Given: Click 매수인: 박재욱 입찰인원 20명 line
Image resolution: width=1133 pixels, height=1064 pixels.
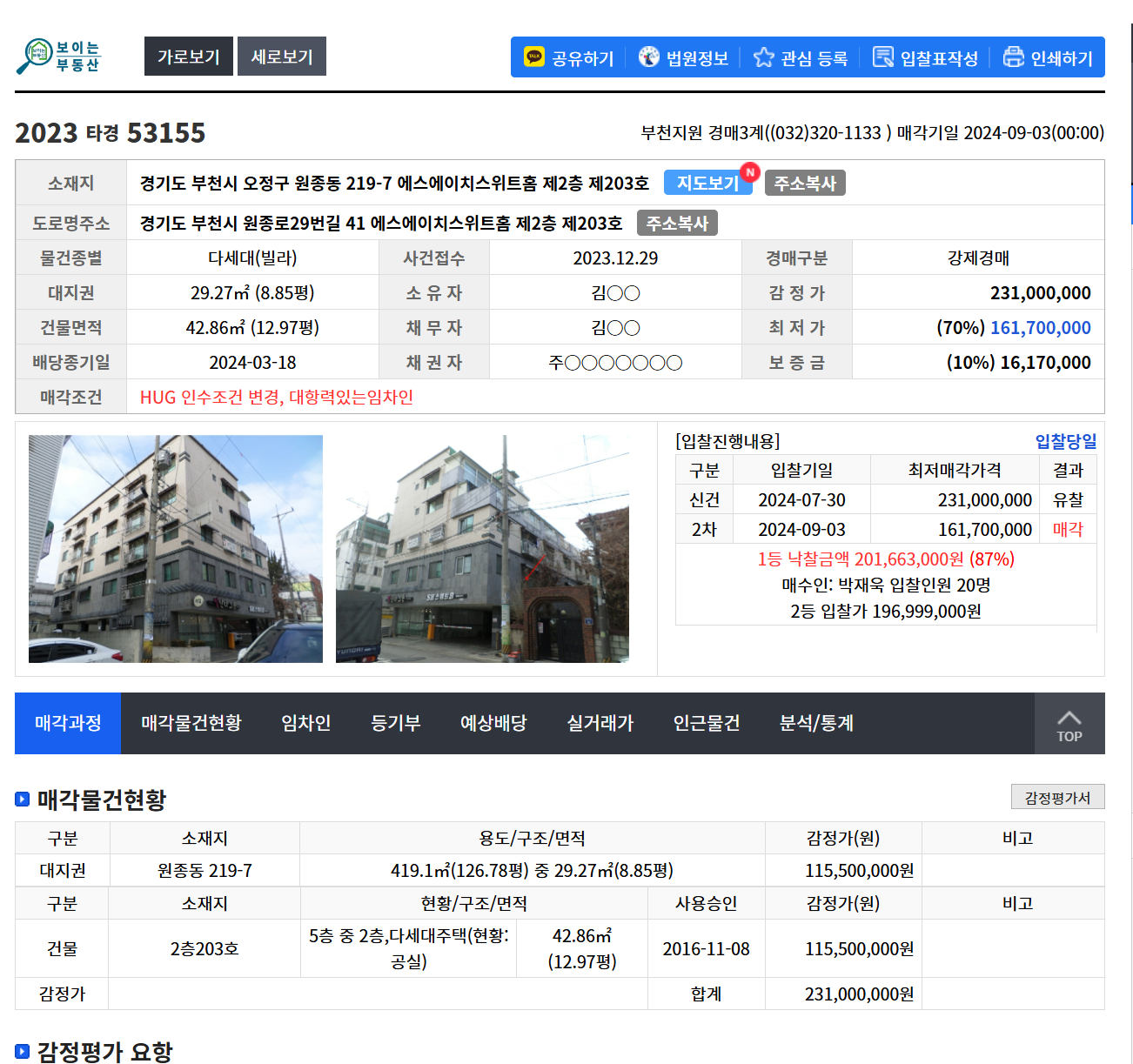Looking at the screenshot, I should 886,585.
